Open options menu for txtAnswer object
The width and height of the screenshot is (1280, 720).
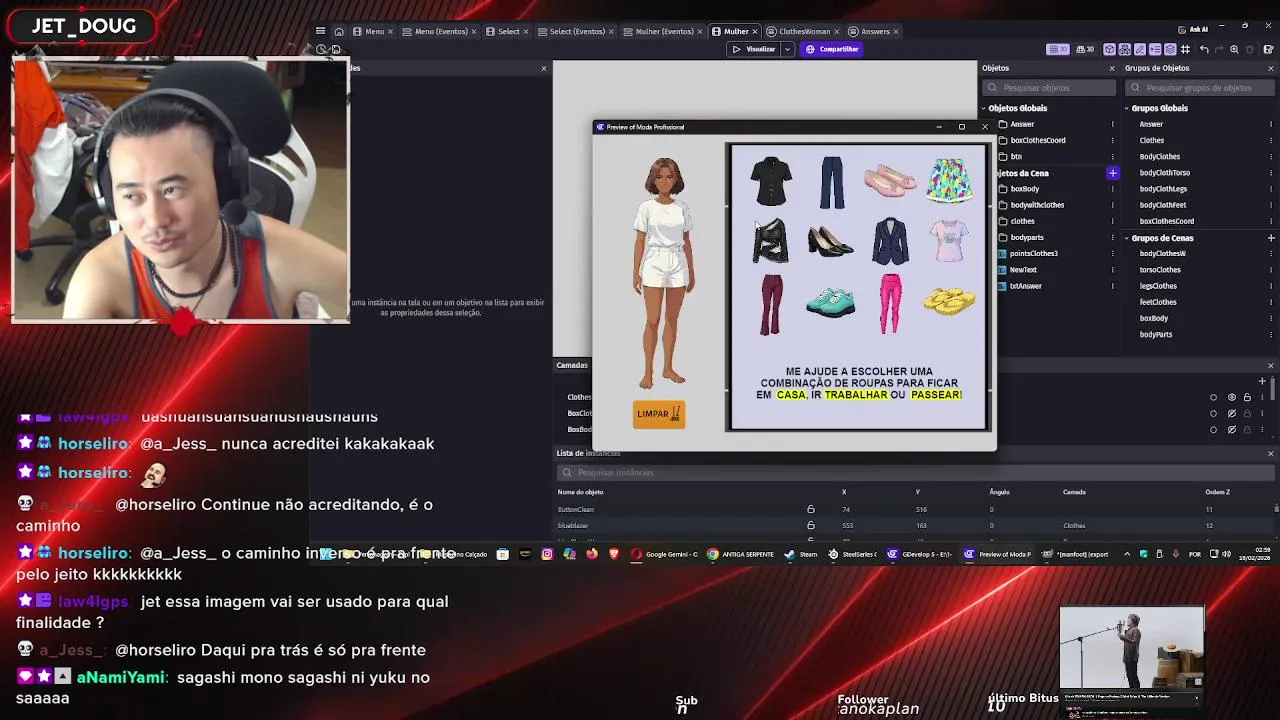point(1112,286)
